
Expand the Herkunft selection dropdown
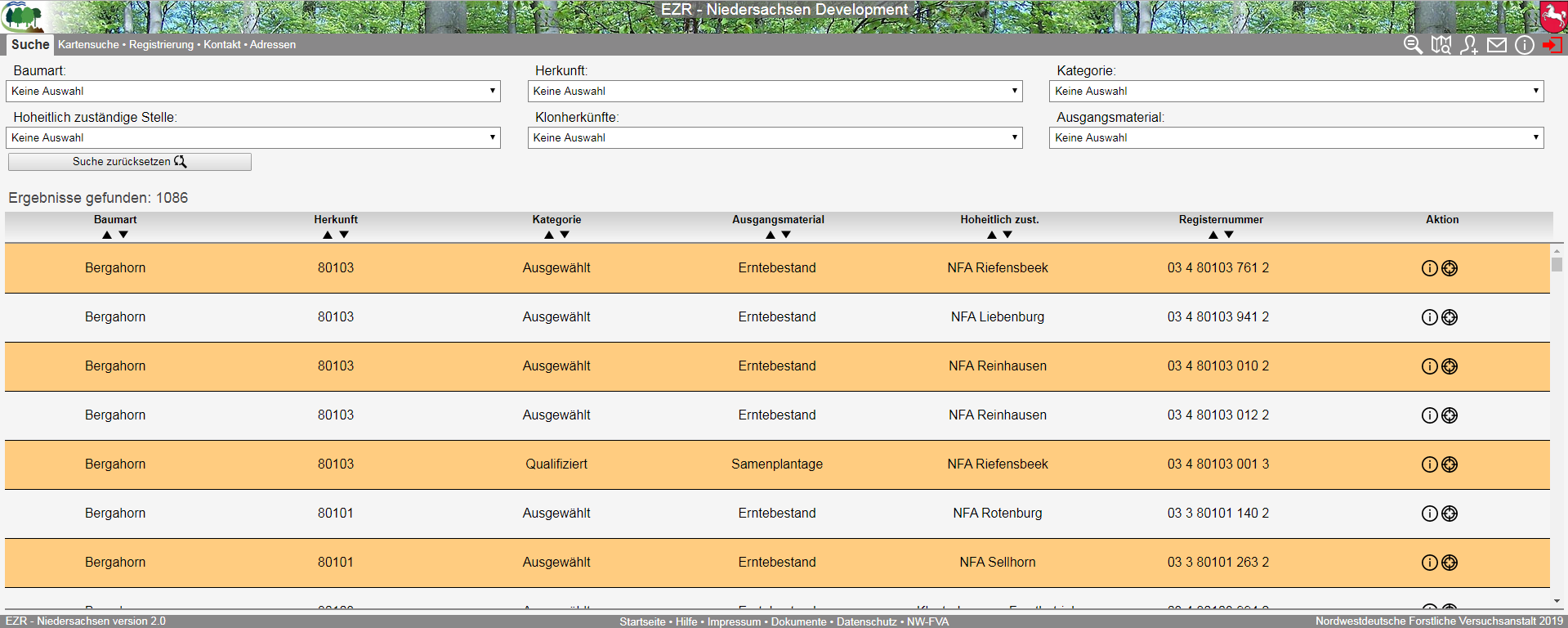[x=775, y=91]
